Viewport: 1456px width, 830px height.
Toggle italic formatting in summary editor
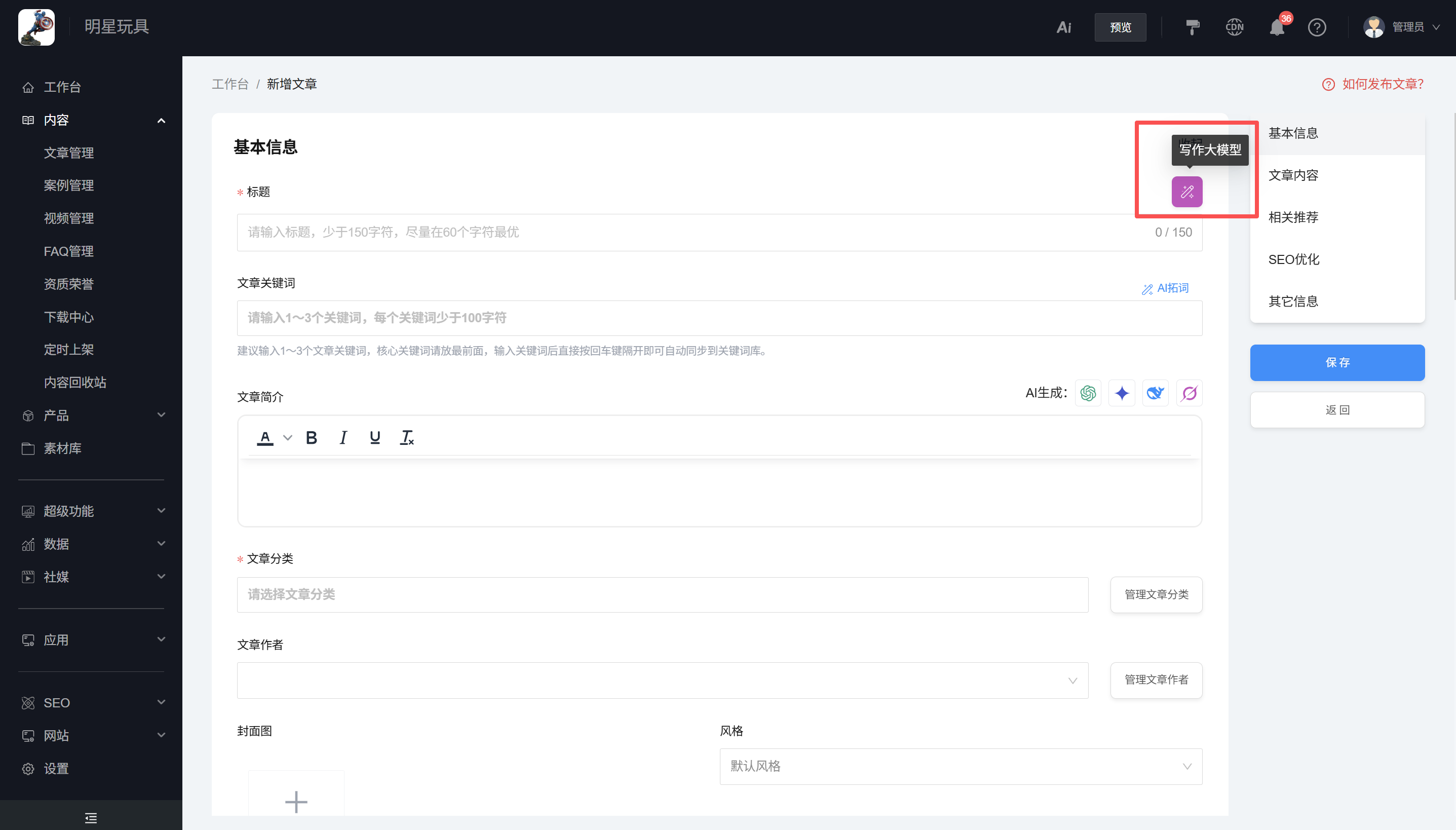(x=343, y=438)
